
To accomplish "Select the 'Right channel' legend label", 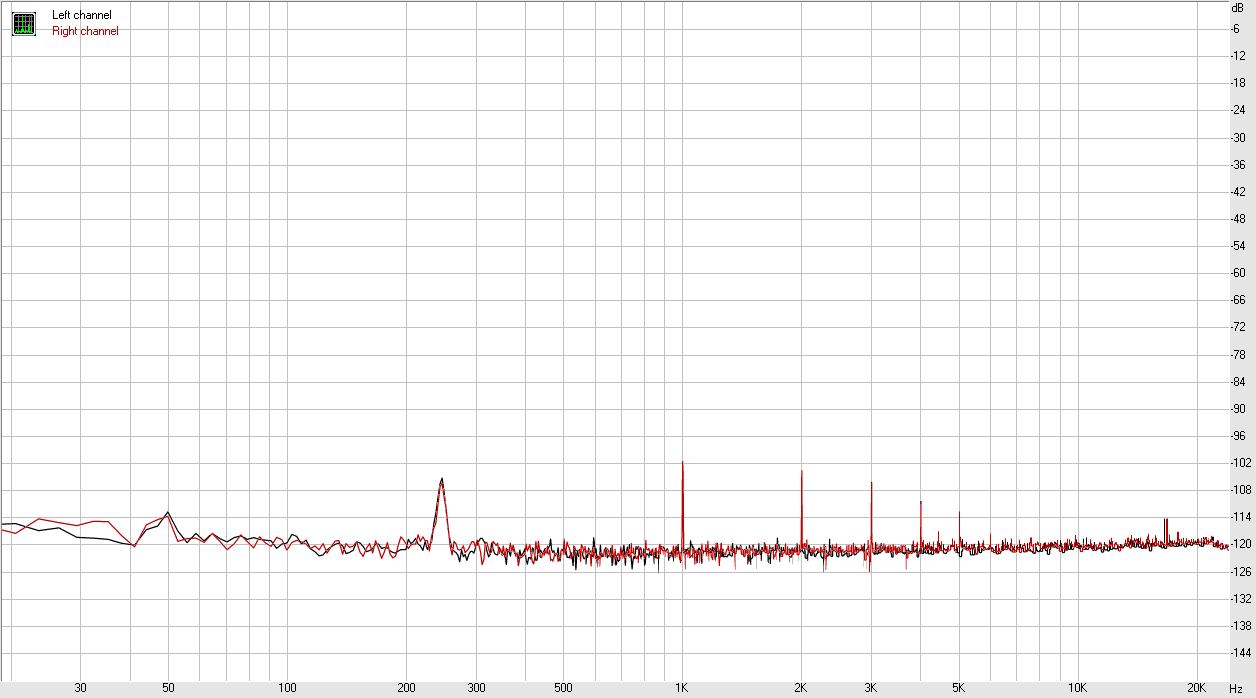I will coord(85,31).
